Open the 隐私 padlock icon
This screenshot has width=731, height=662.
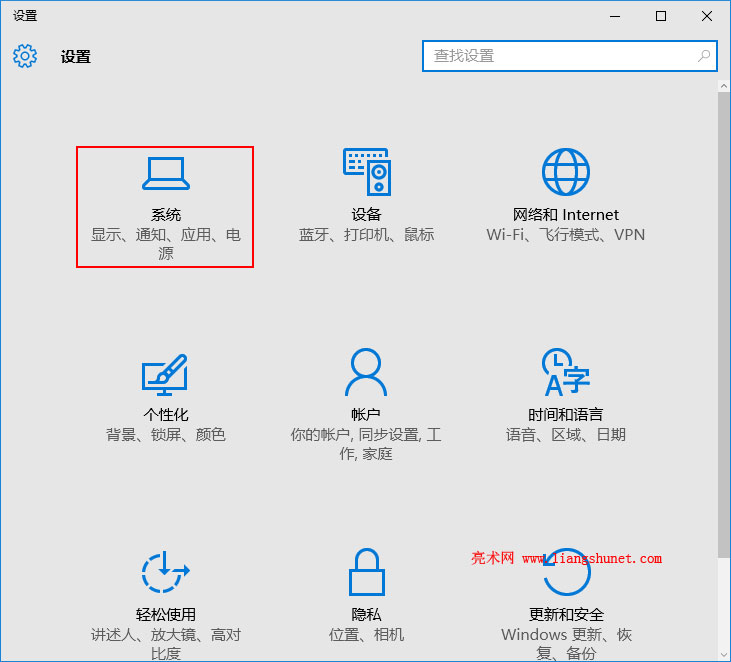[367, 572]
